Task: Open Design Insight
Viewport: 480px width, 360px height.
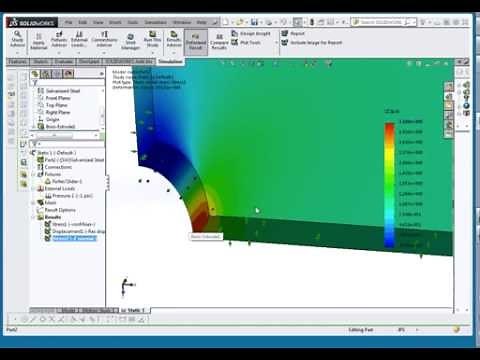Action: pyautogui.click(x=251, y=34)
